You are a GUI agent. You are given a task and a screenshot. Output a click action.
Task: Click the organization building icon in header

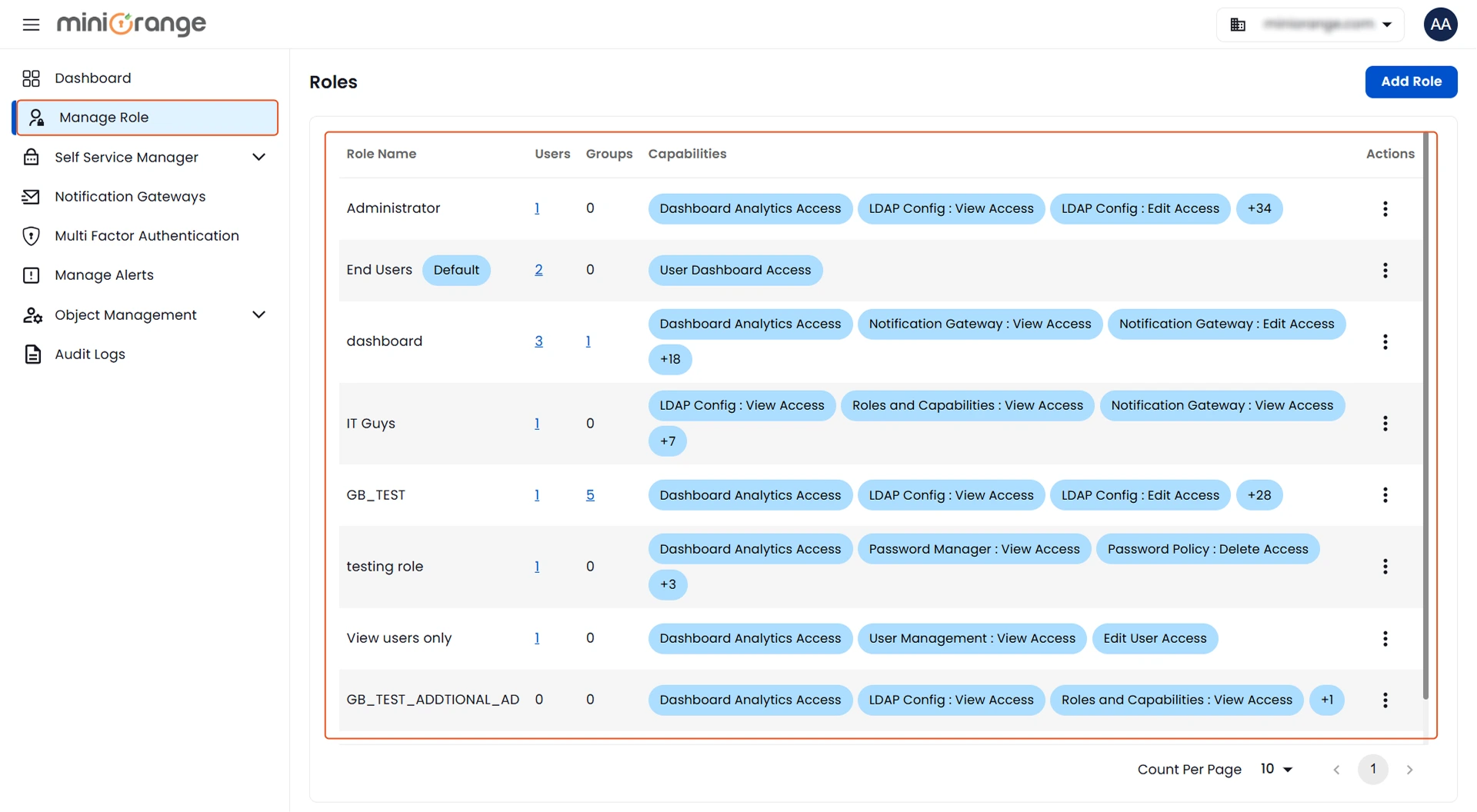coord(1238,24)
